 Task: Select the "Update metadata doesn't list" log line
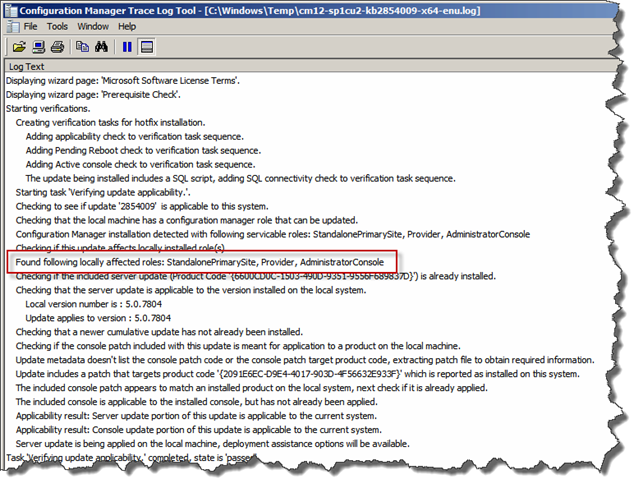(305, 360)
